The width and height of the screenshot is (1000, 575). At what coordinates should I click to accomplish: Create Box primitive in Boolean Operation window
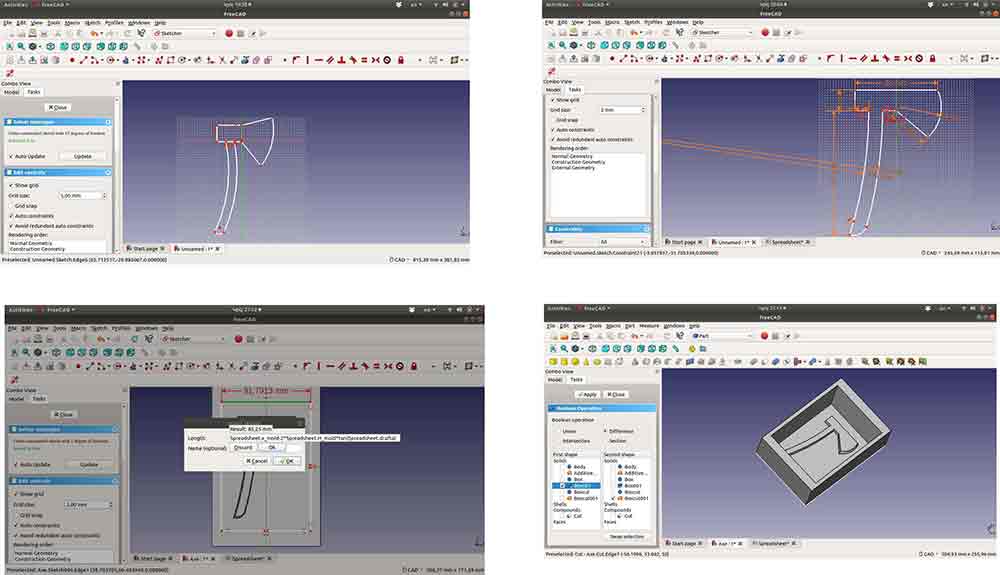(553, 361)
